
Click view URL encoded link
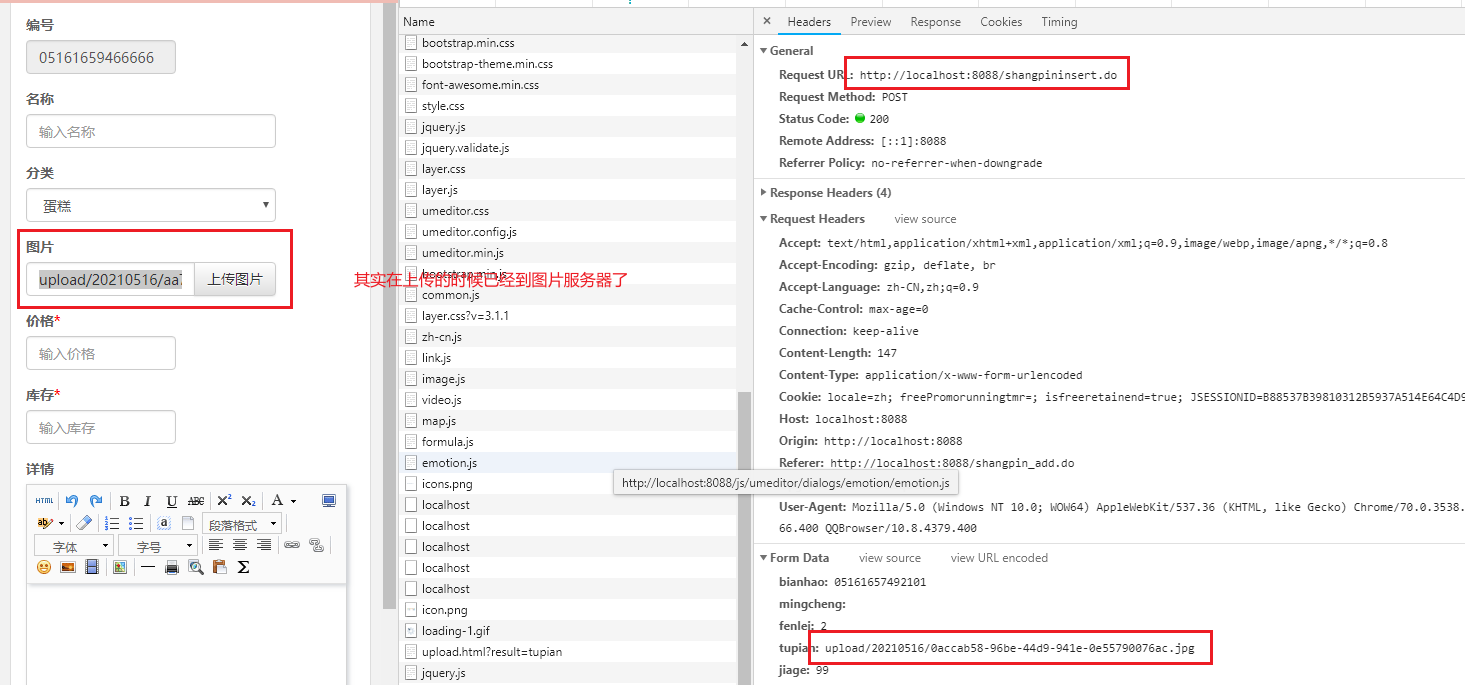click(999, 558)
